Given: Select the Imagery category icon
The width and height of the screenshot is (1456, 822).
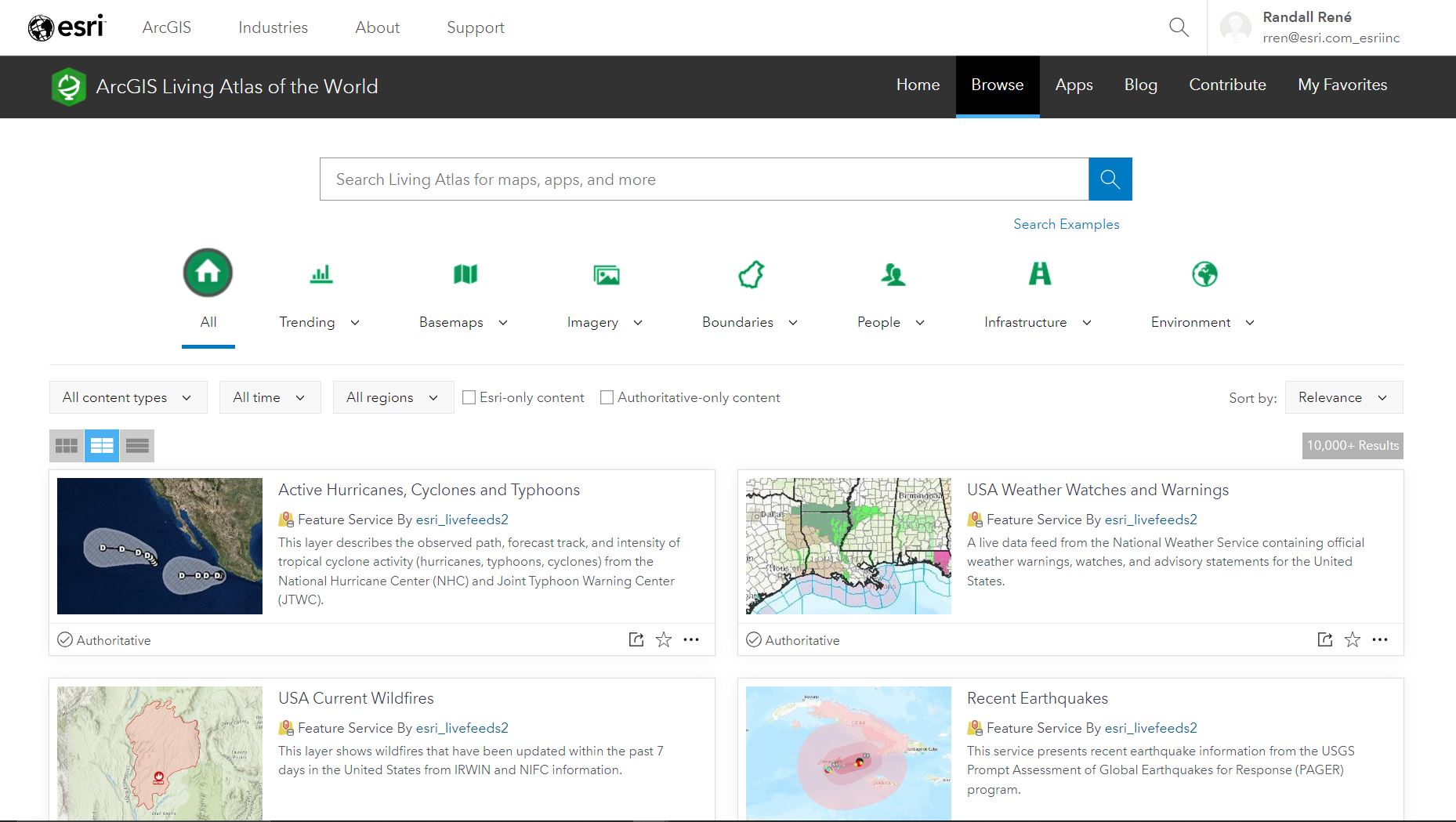Looking at the screenshot, I should [x=607, y=274].
